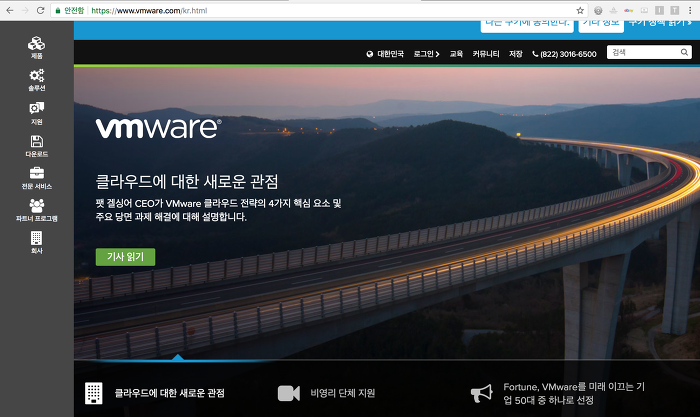Click the multicolored extension icon

pyautogui.click(x=629, y=10)
